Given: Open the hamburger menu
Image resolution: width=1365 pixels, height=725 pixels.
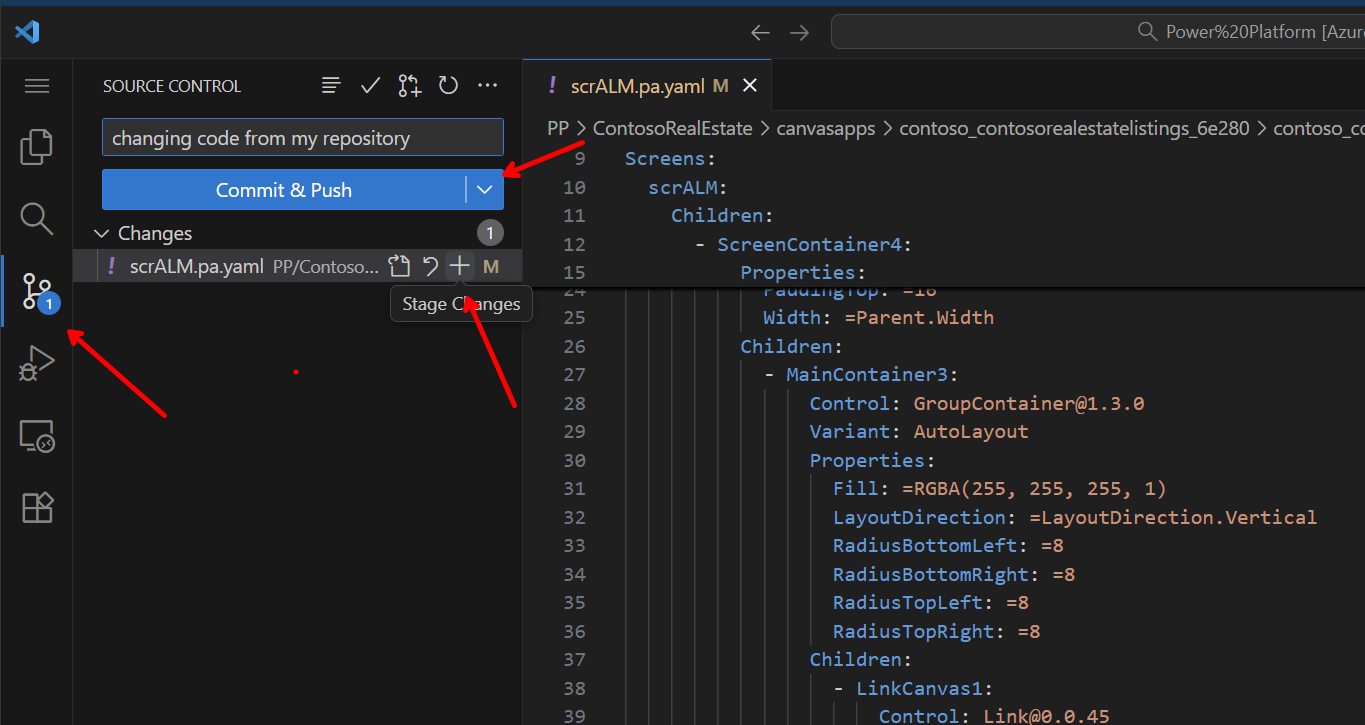Looking at the screenshot, I should coord(36,86).
